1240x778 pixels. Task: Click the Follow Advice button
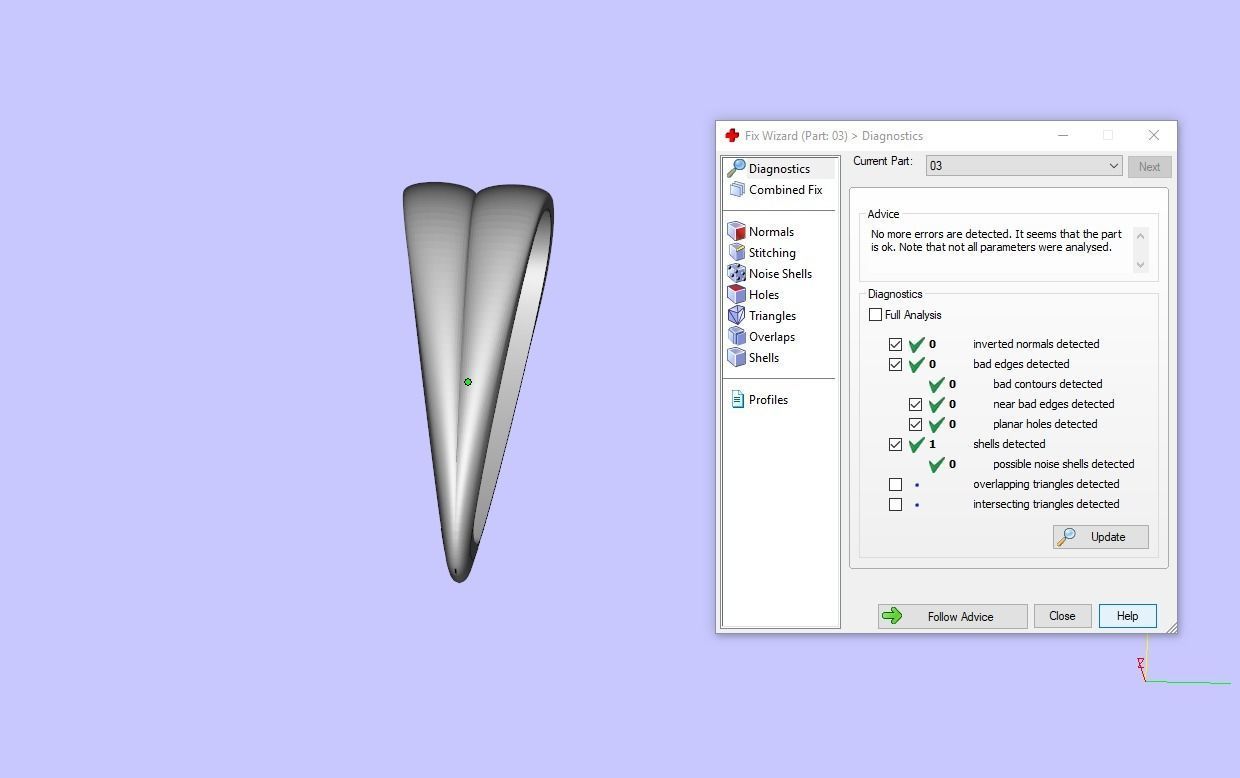pos(952,616)
